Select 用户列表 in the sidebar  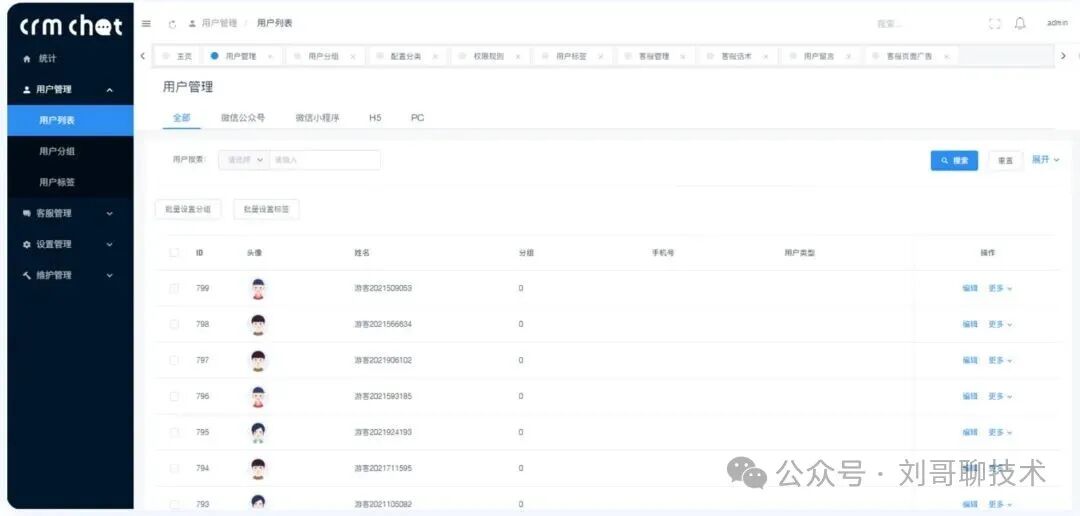pyautogui.click(x=70, y=121)
